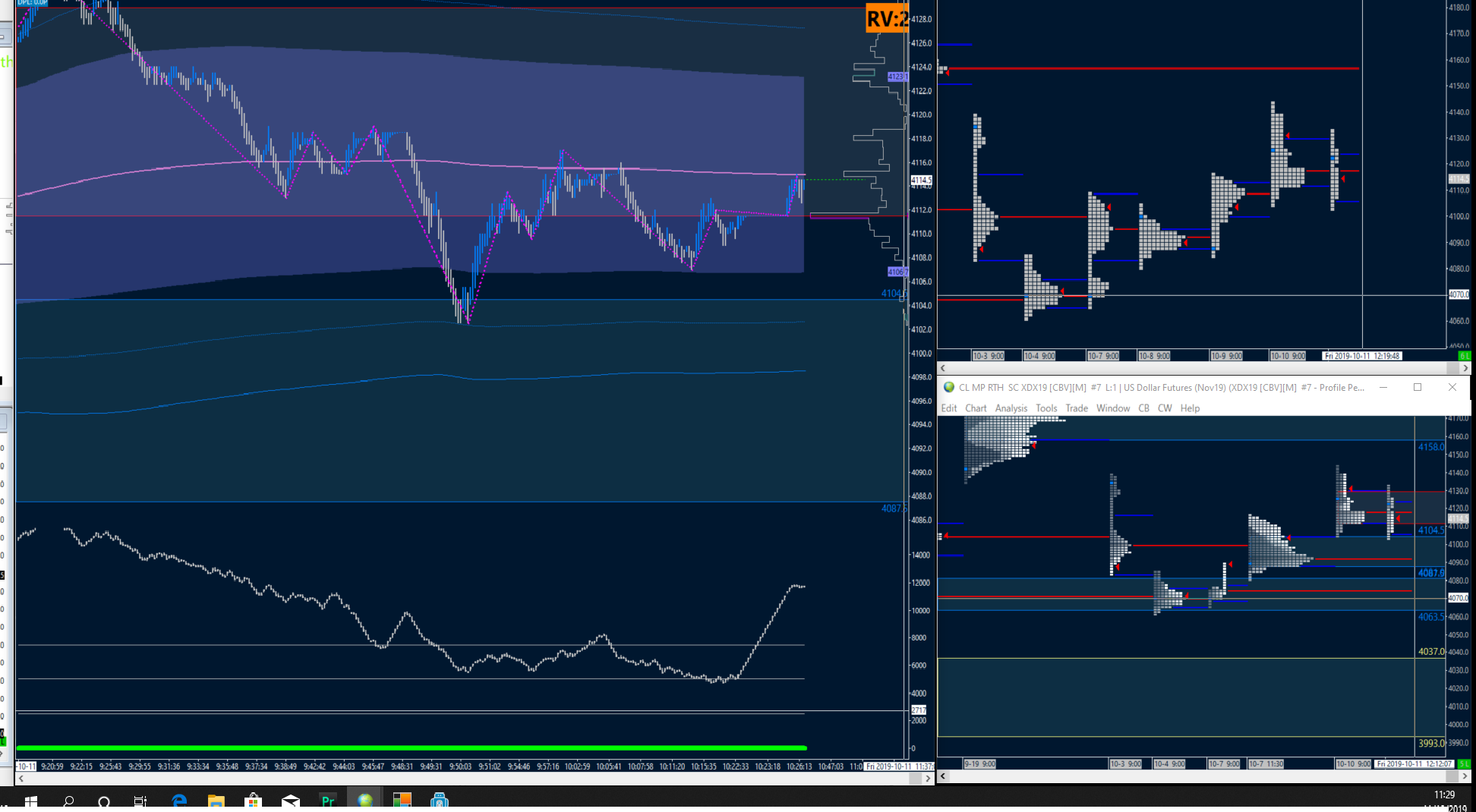
Task: Switch to the globe charting app on the taskbar
Action: [365, 801]
